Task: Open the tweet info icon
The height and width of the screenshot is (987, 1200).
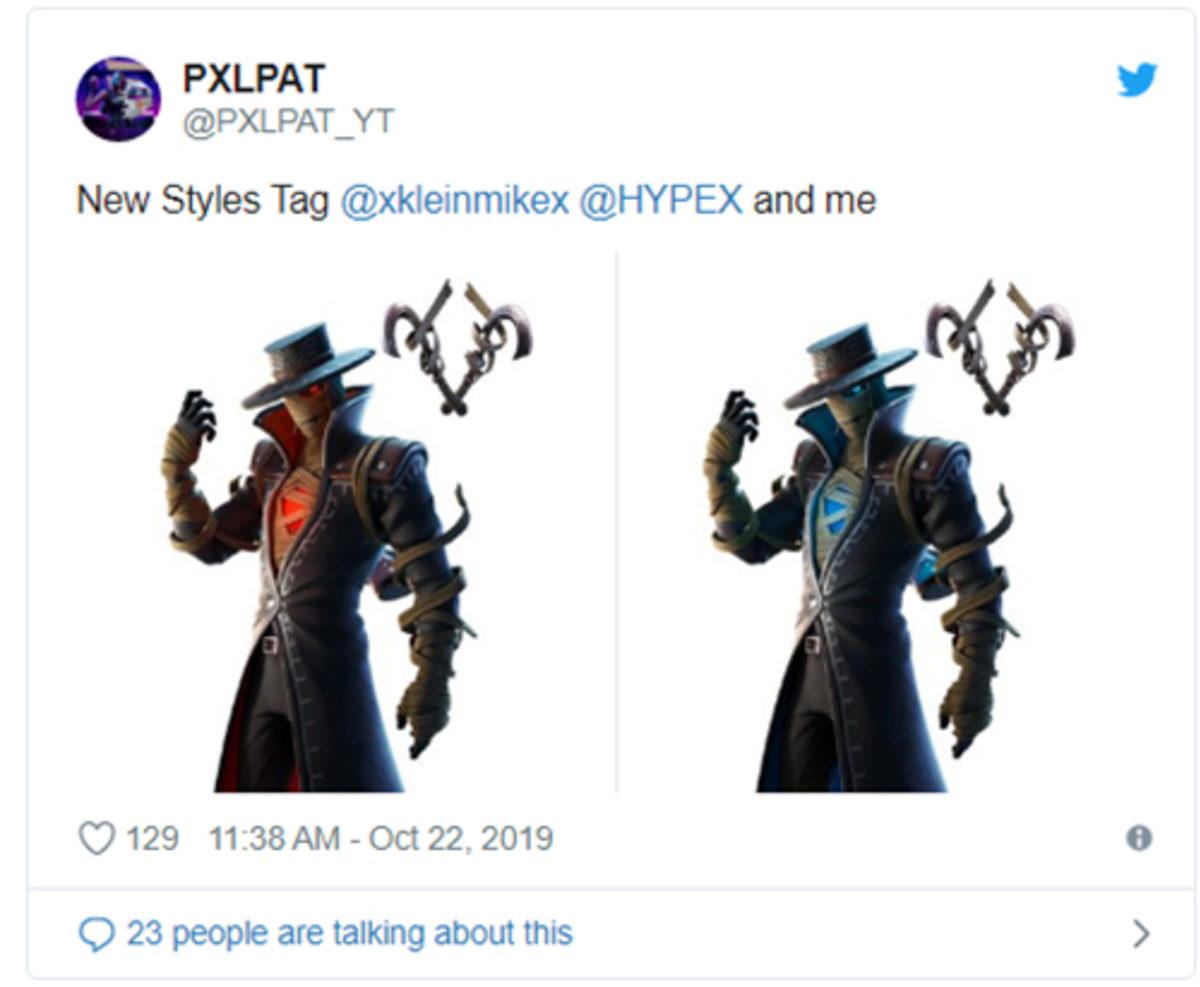Action: click(1139, 838)
